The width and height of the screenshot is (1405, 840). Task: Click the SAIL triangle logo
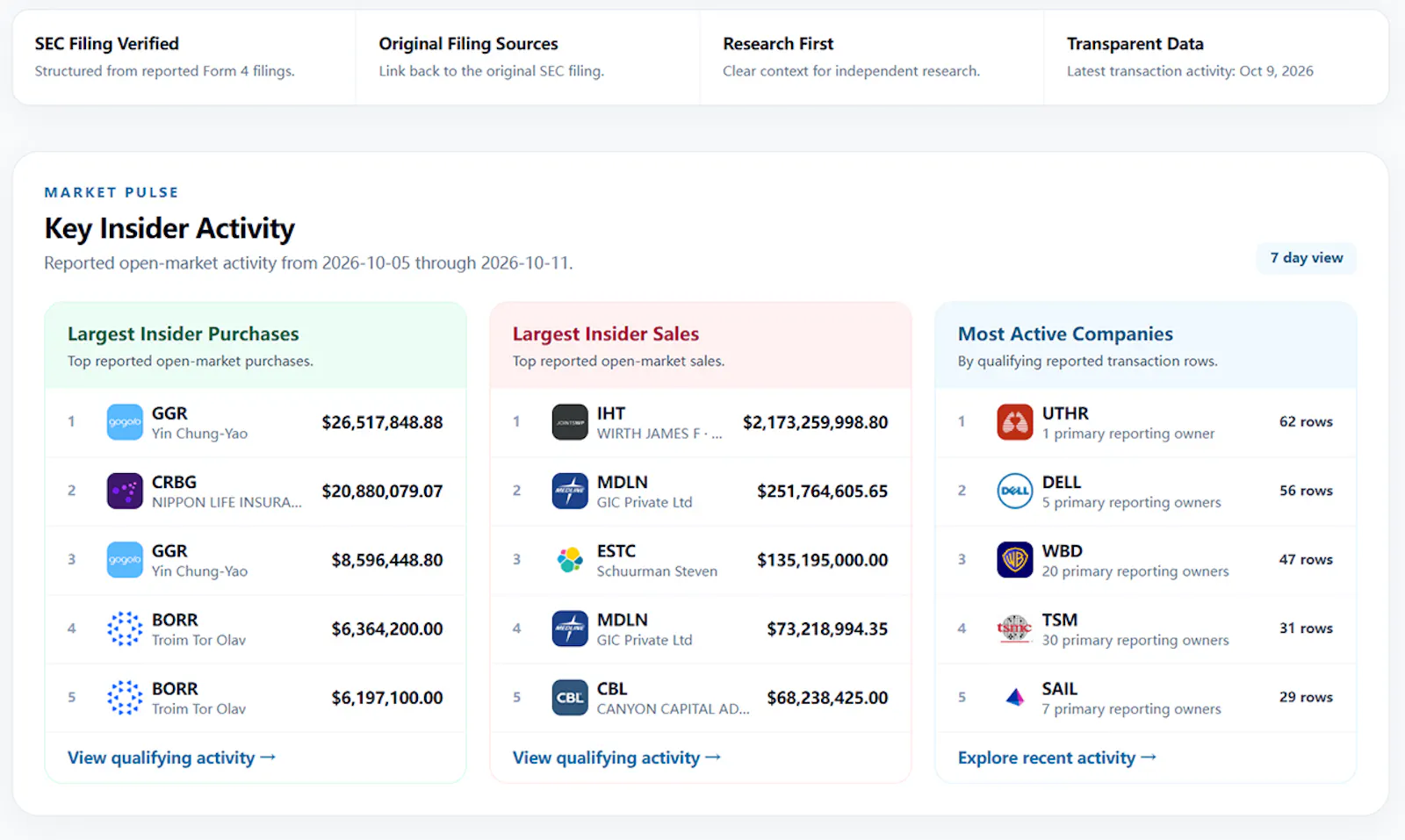tap(1015, 698)
